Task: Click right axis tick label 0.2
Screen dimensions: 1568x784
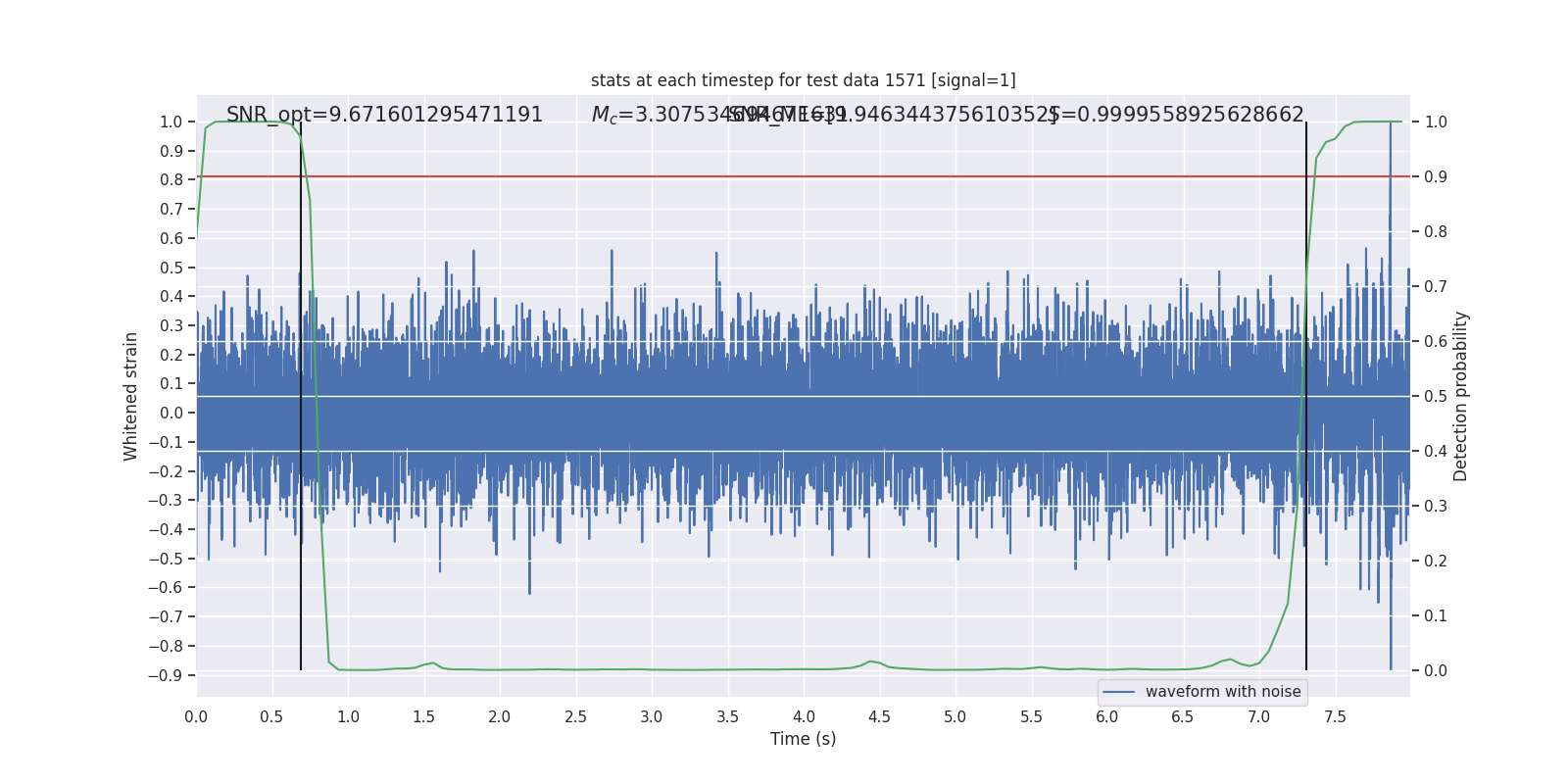Action: pos(1436,561)
